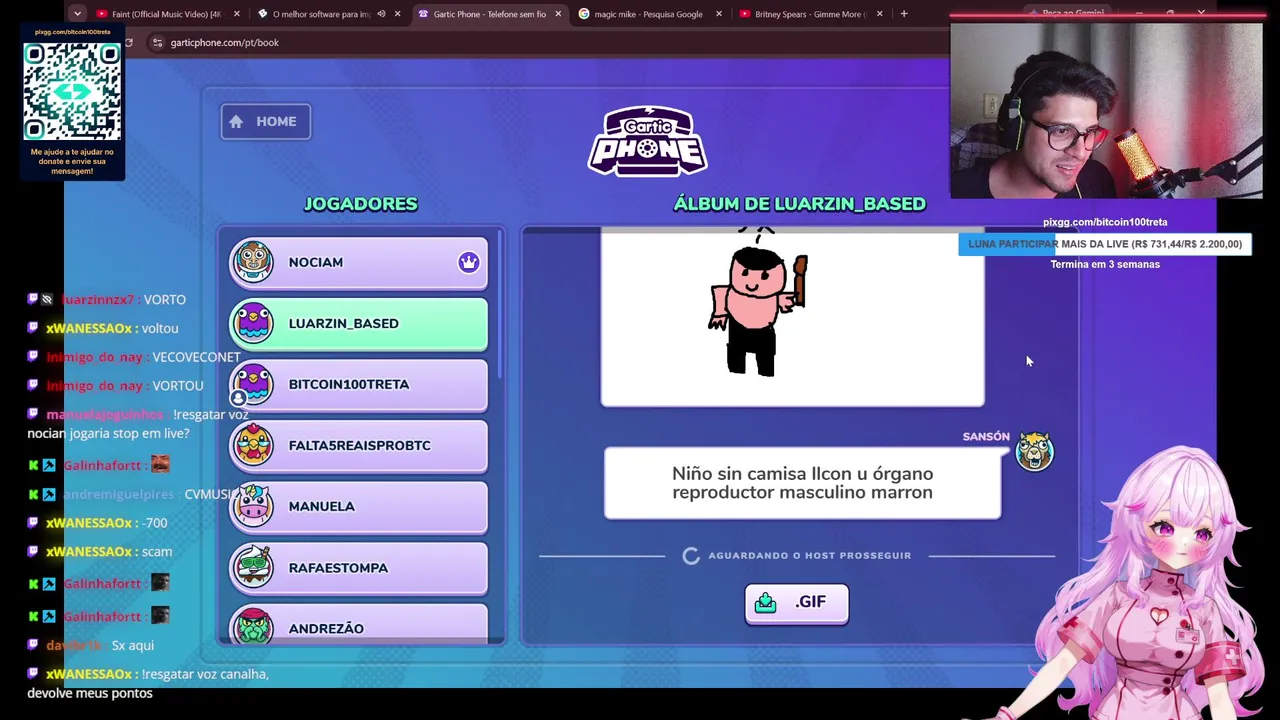
Task: Click the JOGADORES heading
Action: click(360, 204)
